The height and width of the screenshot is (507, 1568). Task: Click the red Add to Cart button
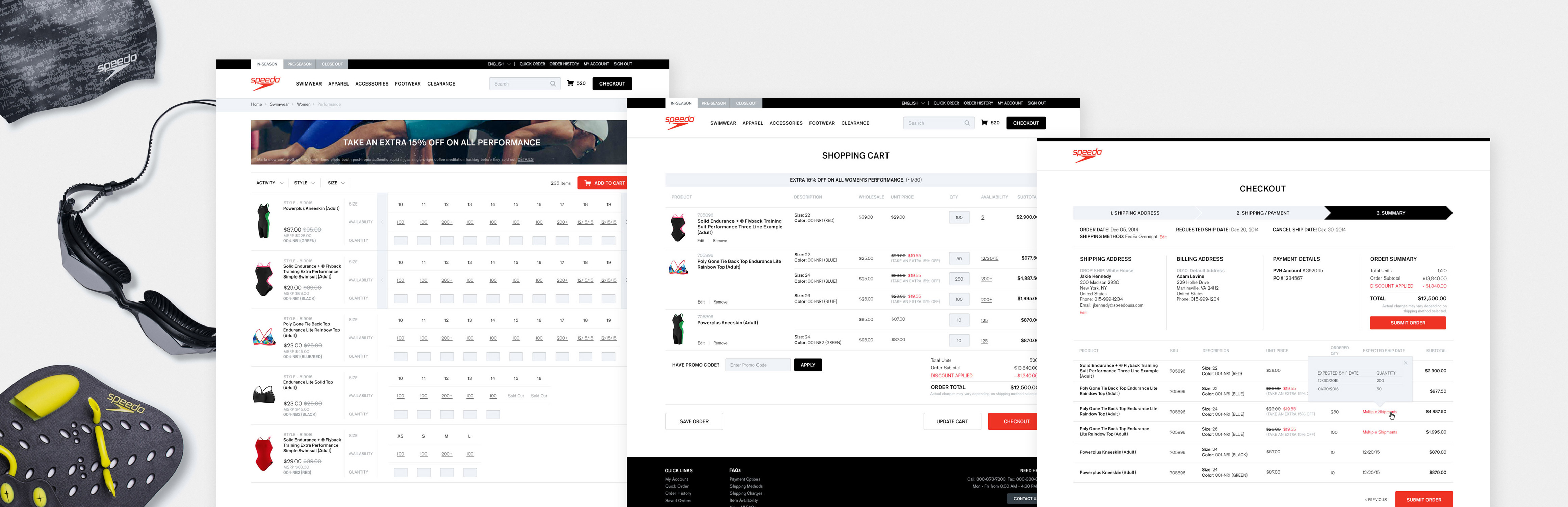(x=602, y=183)
